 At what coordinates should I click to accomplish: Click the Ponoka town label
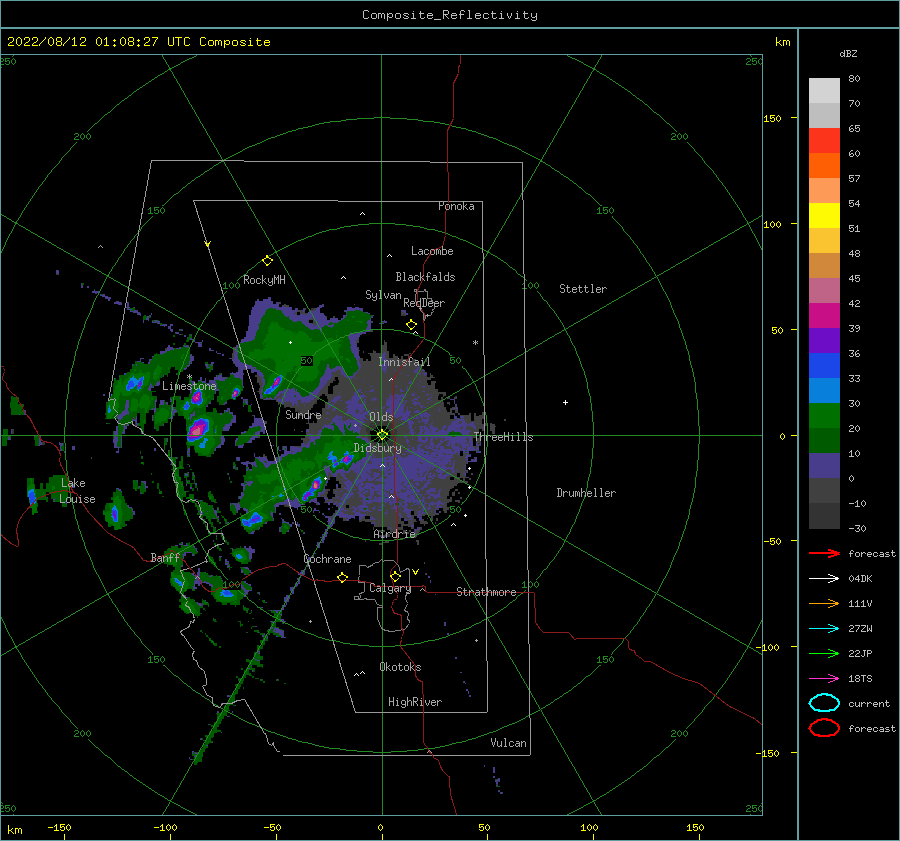click(456, 206)
